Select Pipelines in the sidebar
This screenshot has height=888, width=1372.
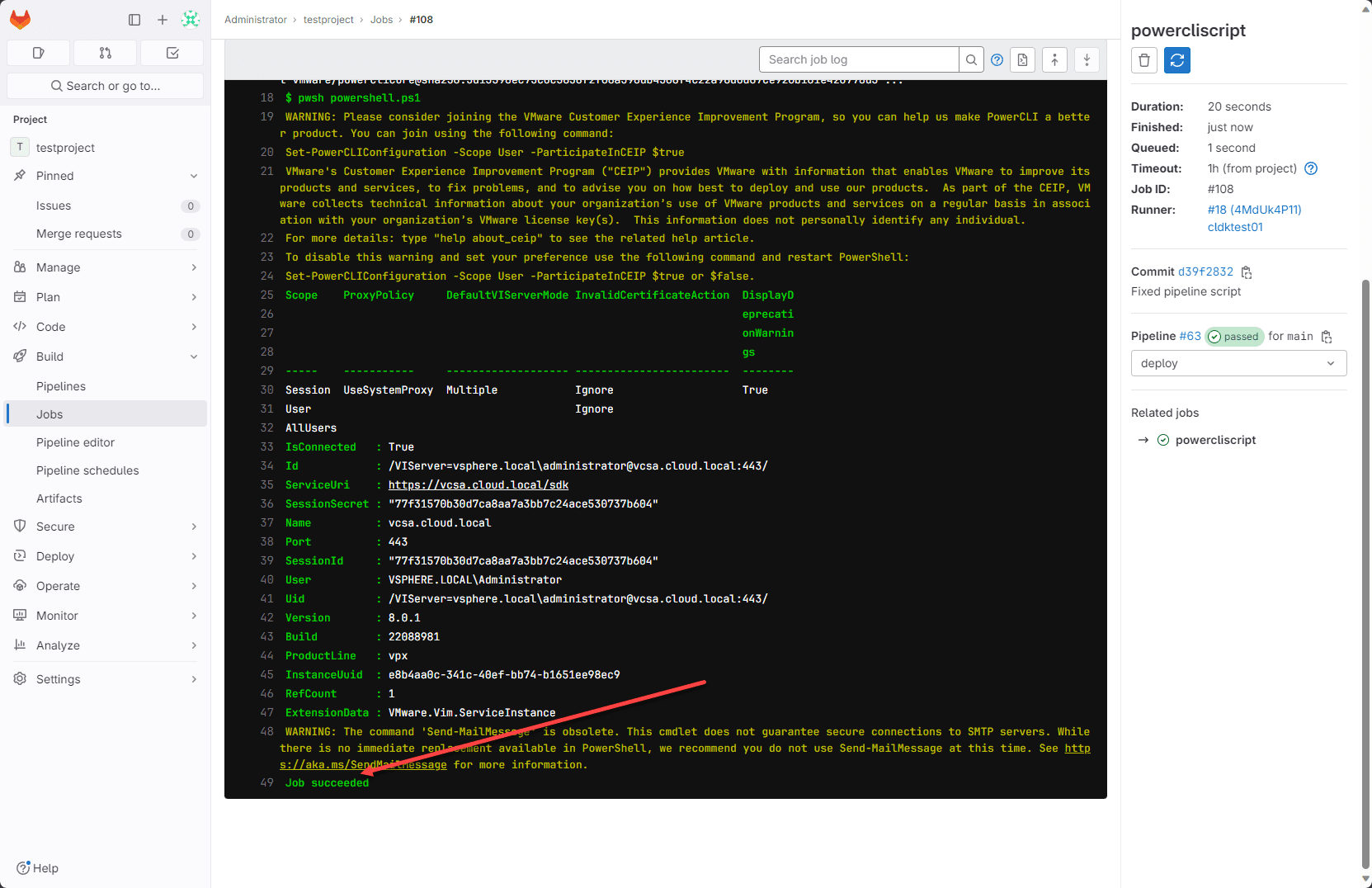[x=62, y=385]
